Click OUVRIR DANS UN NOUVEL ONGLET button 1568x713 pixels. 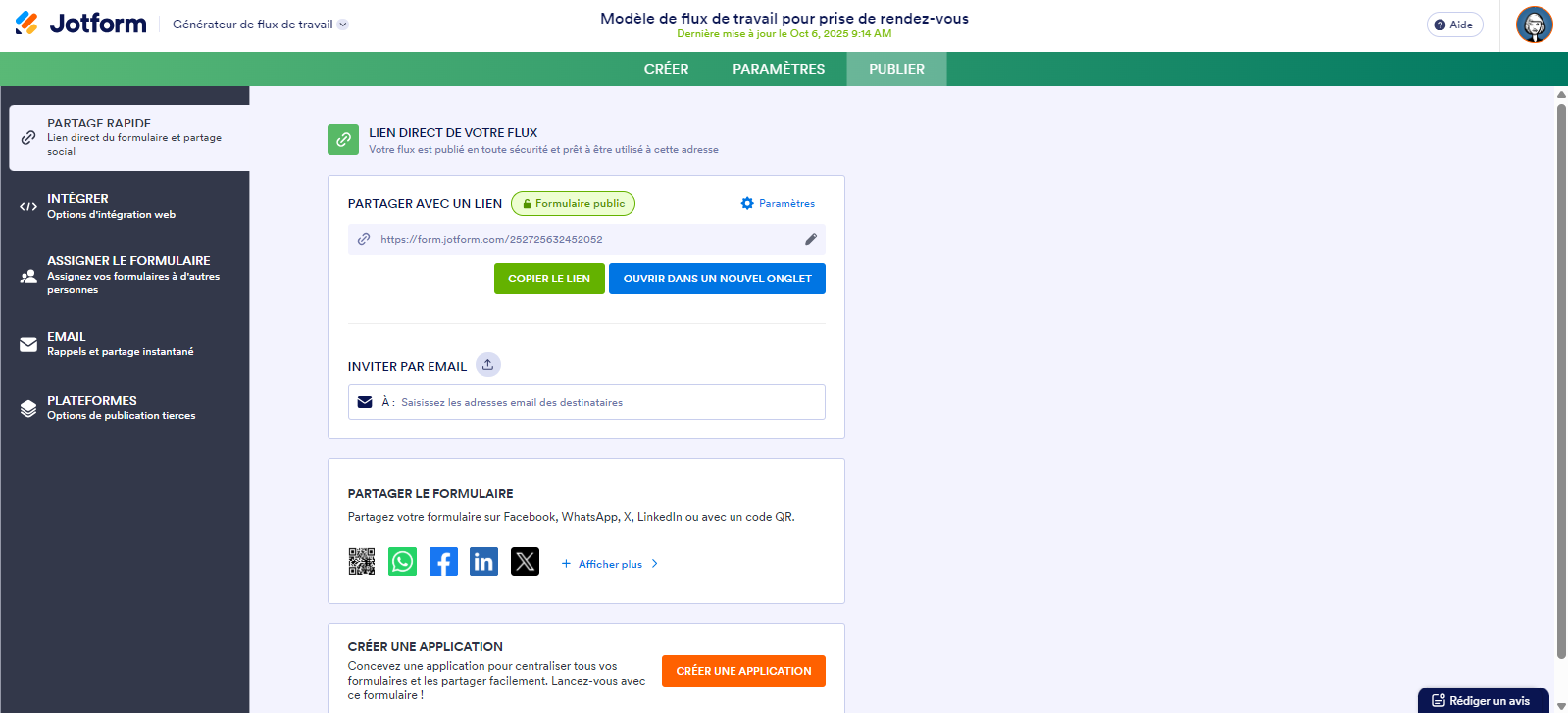pyautogui.click(x=717, y=279)
